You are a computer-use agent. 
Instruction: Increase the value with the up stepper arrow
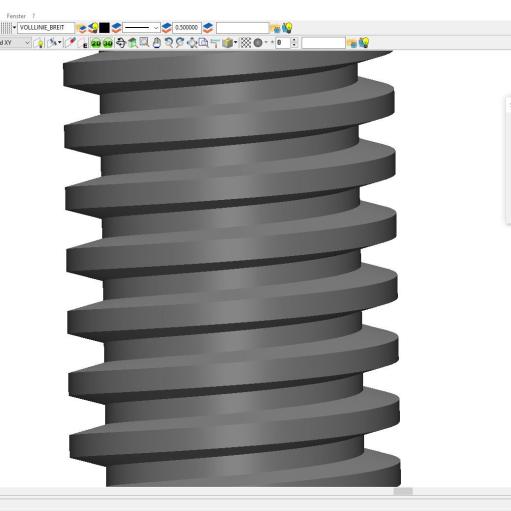[x=294, y=40]
